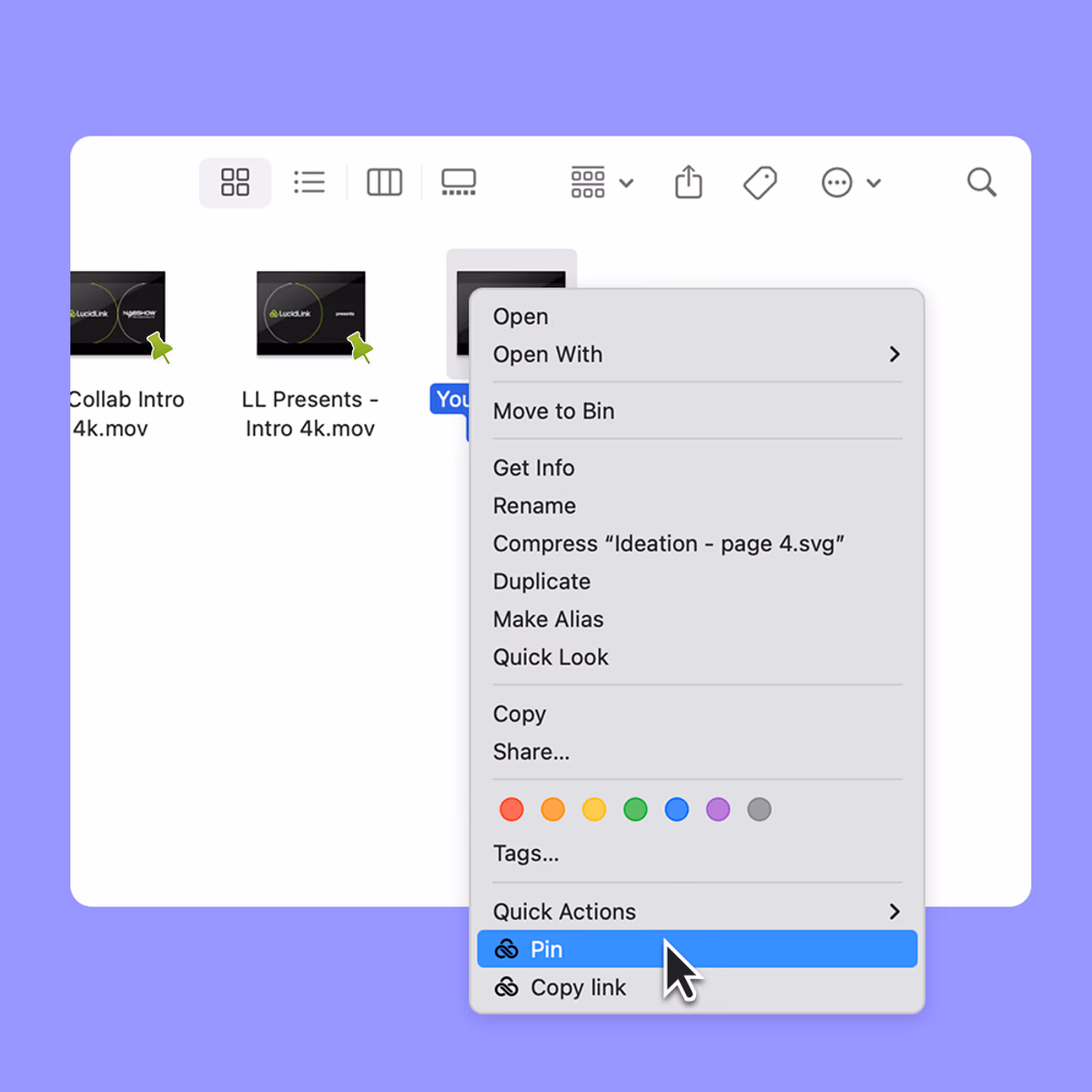The width and height of the screenshot is (1092, 1092).
Task: Switch to gallery view
Action: 459,182
